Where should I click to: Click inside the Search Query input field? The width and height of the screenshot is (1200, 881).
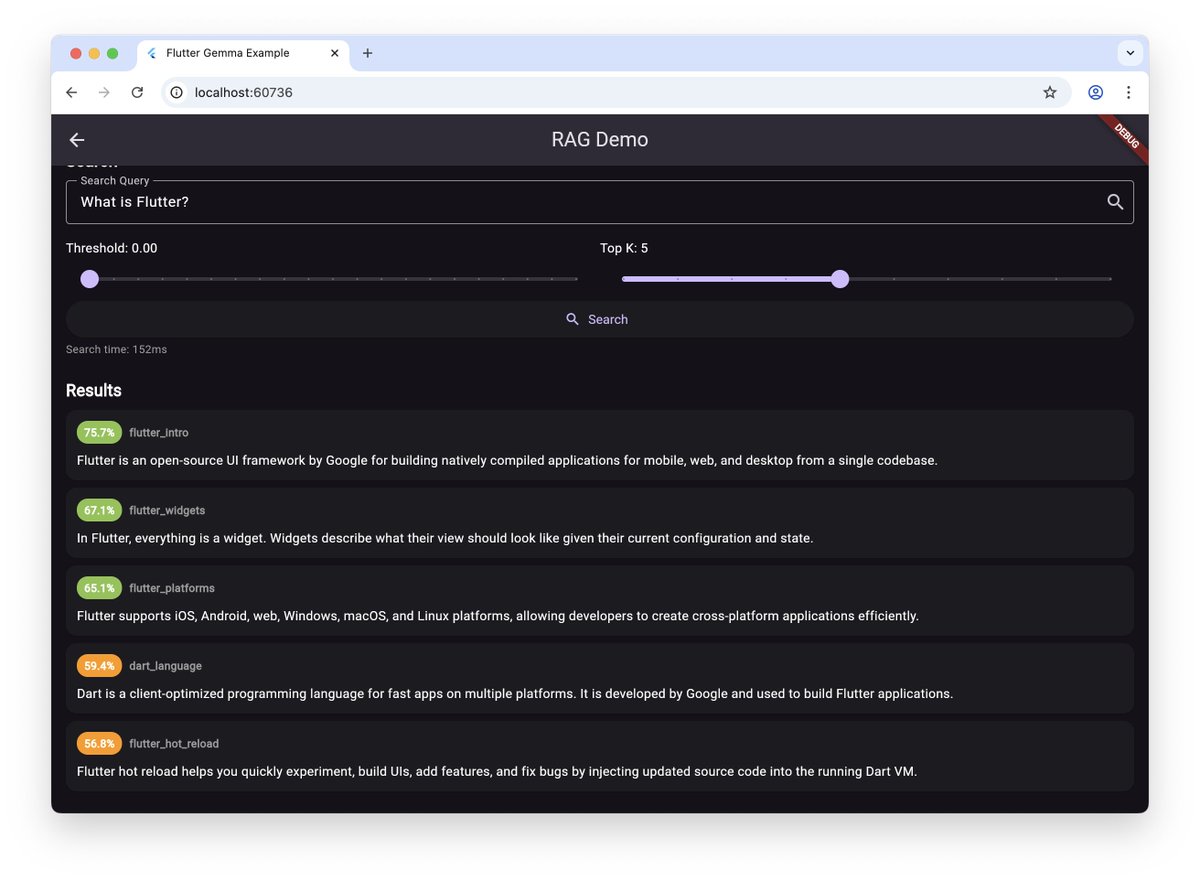[400, 201]
